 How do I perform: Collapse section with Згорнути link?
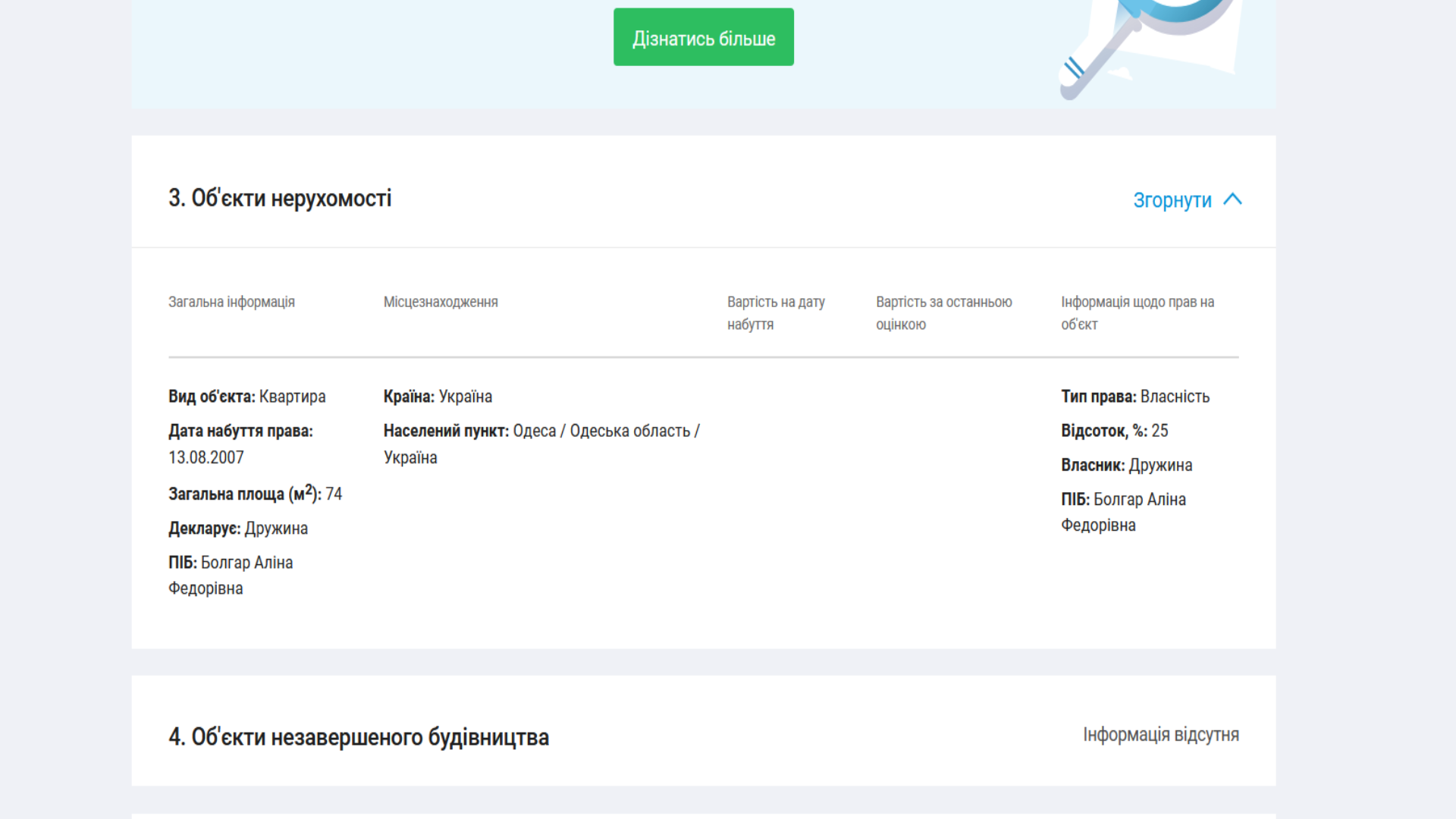(1172, 200)
